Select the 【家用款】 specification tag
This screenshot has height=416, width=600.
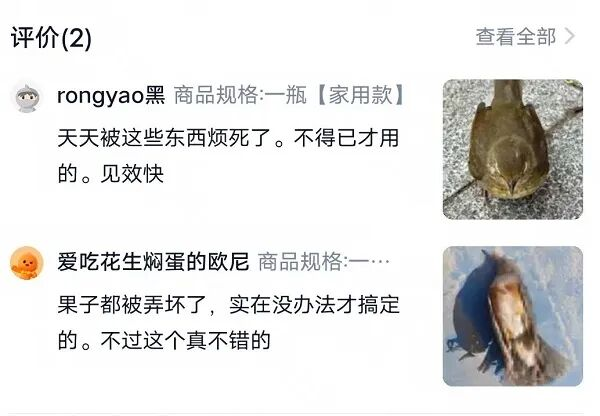pos(360,95)
